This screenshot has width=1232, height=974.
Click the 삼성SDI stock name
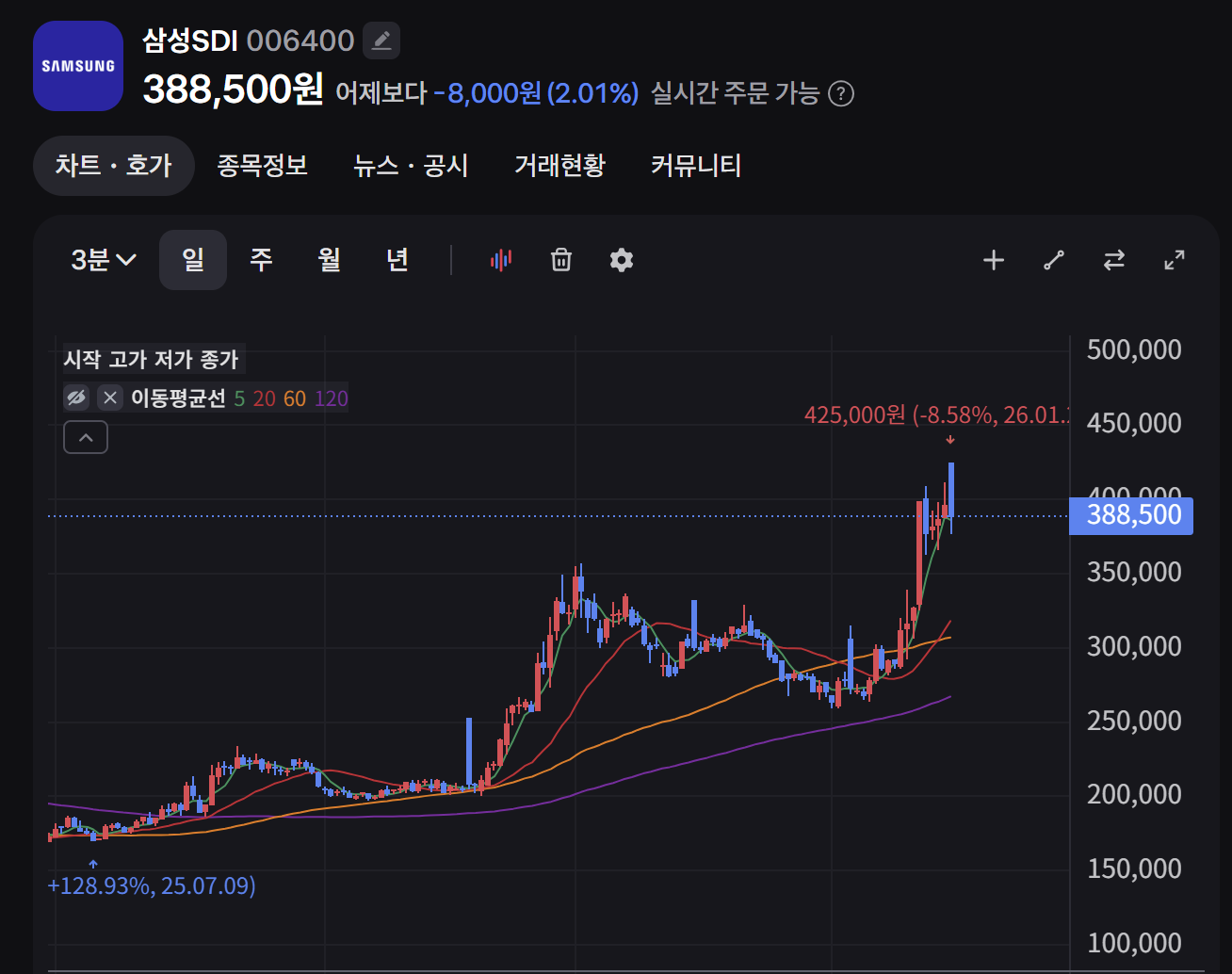[189, 41]
